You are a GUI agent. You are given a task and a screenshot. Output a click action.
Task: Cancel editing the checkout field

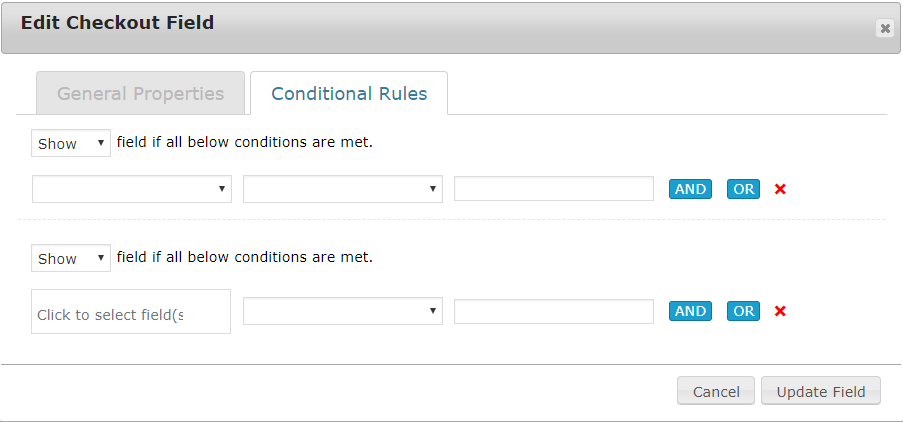[715, 391]
